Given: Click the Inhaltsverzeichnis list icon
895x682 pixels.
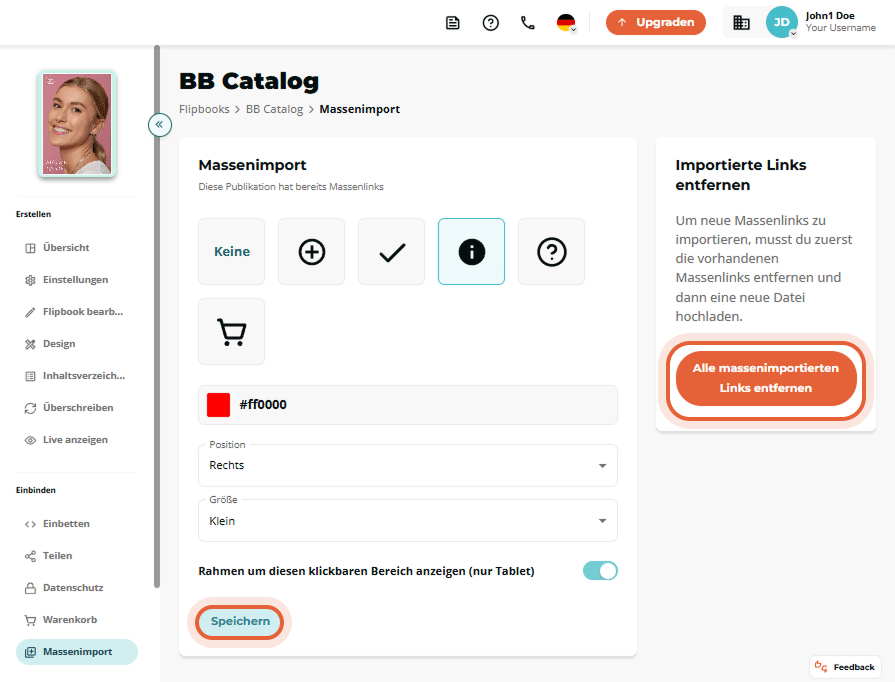Looking at the screenshot, I should coord(30,376).
